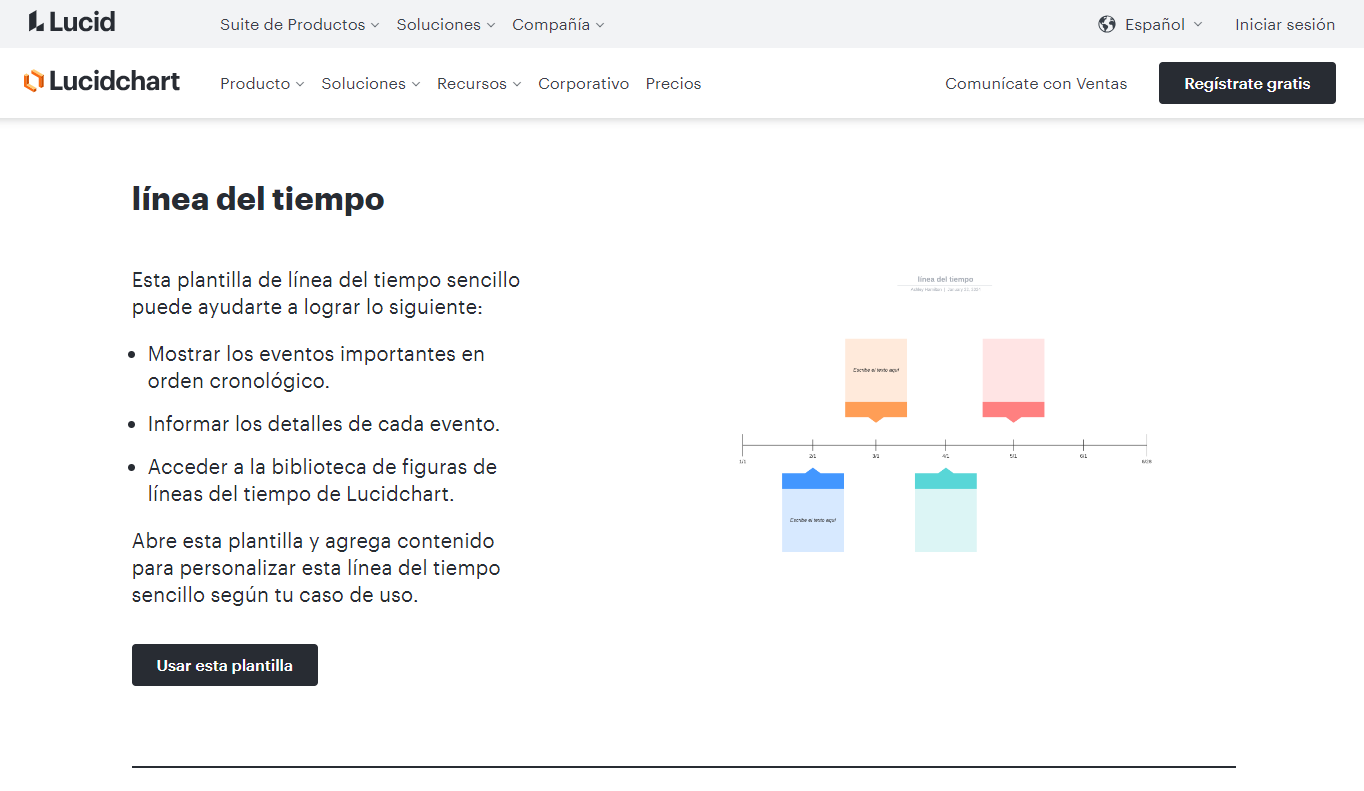Click the teal timeline card in preview

click(x=946, y=511)
